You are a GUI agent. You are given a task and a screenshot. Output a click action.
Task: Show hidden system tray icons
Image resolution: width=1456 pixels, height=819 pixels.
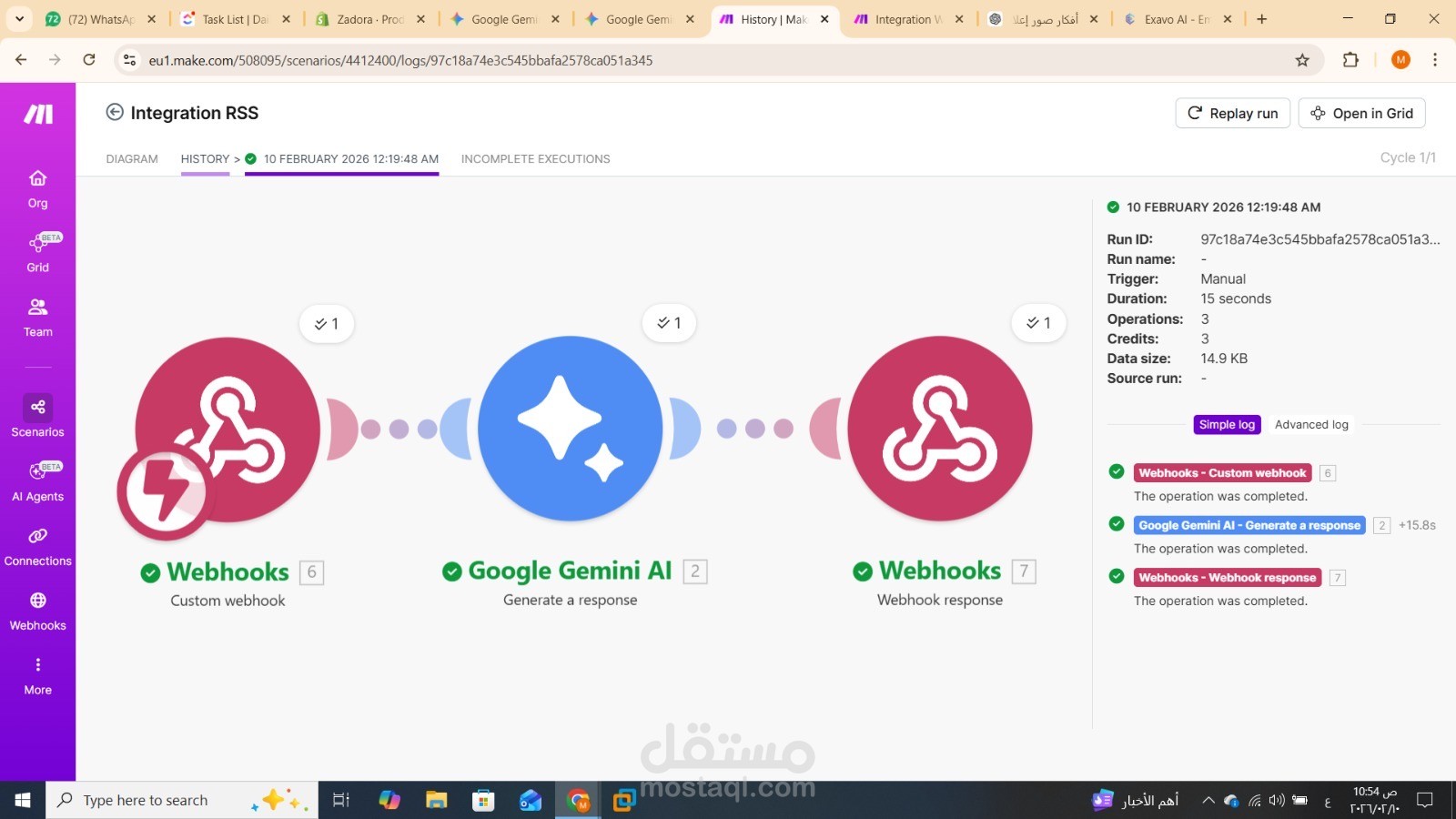1208,801
